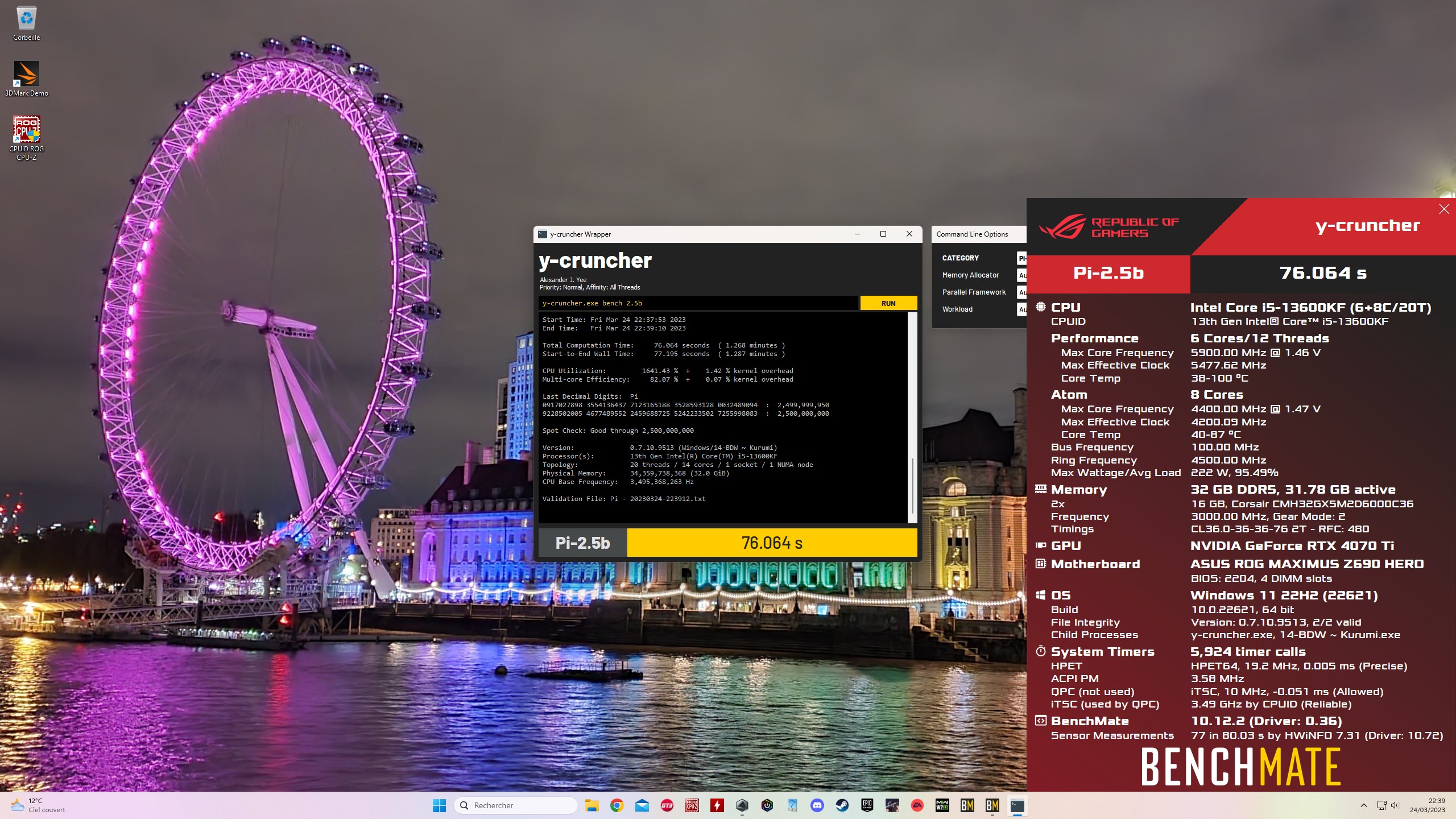Click the icon beside the BenchMate version row
This screenshot has height=819, width=1456.
(1040, 721)
